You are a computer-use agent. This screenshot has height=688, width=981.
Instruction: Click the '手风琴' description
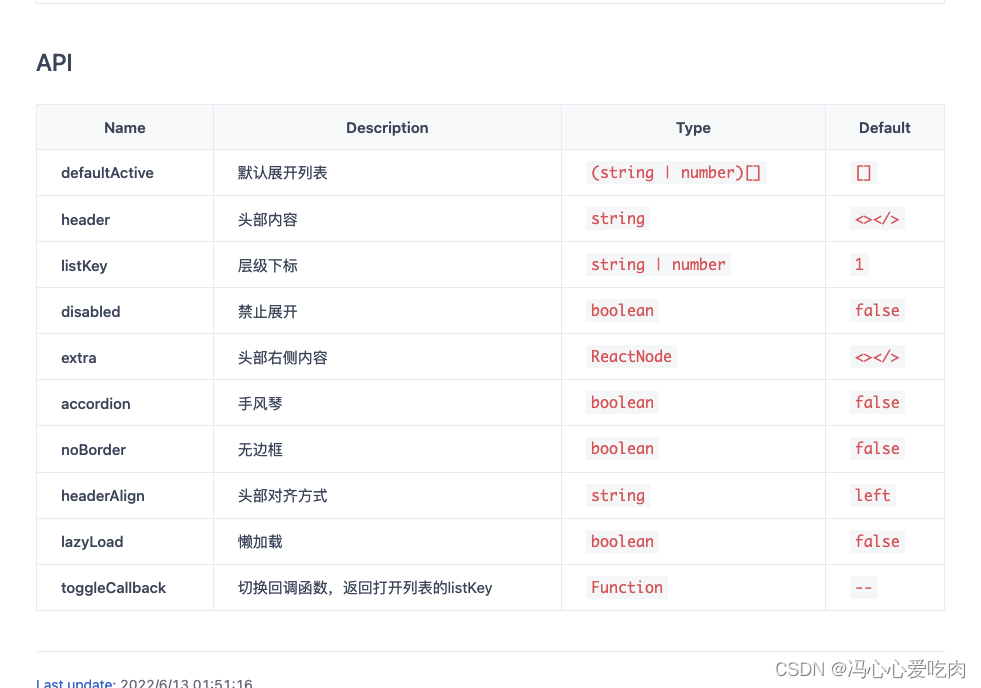[260, 403]
